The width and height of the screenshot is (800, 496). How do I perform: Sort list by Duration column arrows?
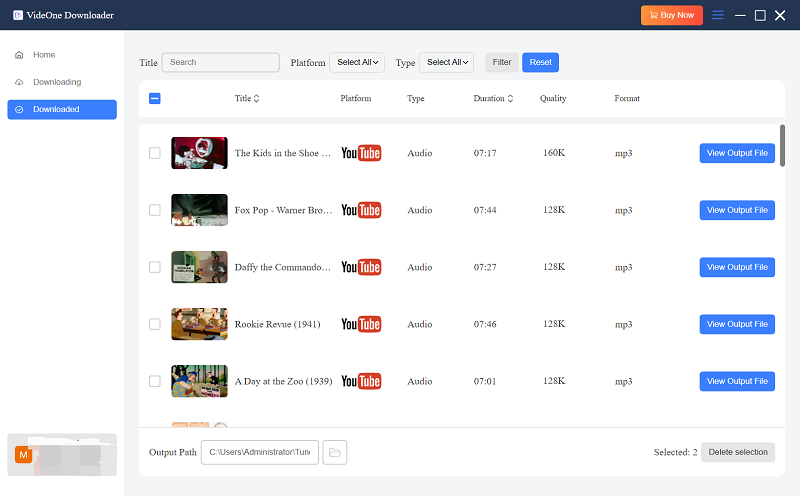[x=511, y=99]
